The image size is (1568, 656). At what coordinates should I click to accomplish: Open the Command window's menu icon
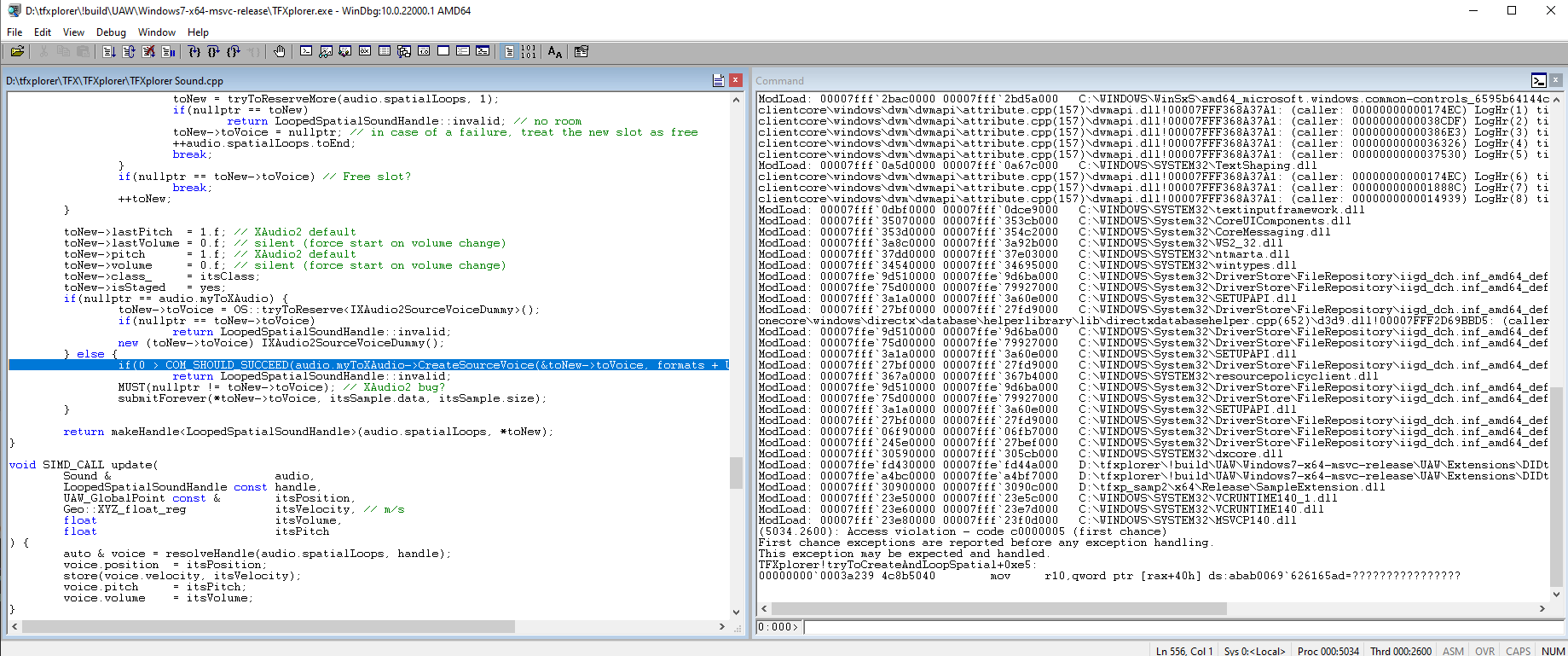coord(1538,80)
